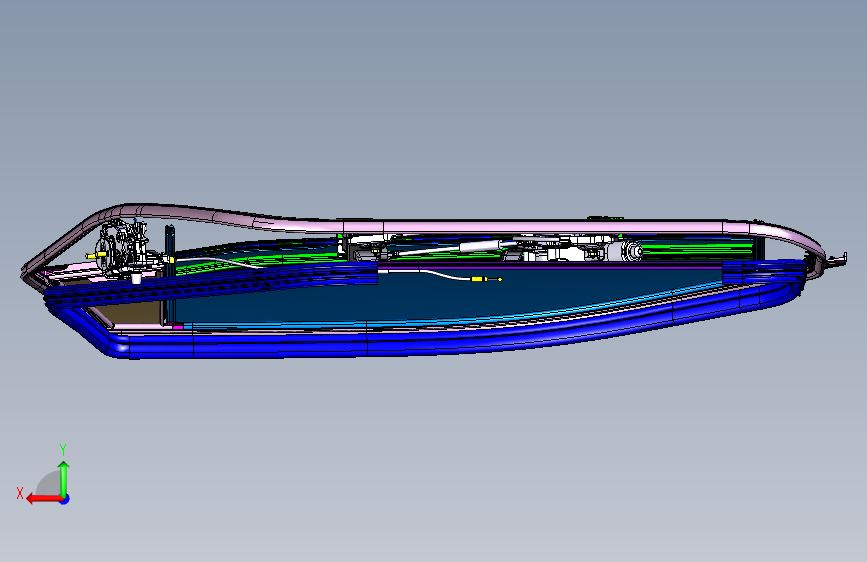
Task: Pick the round motor housing in the right mechanism
Action: (630, 251)
